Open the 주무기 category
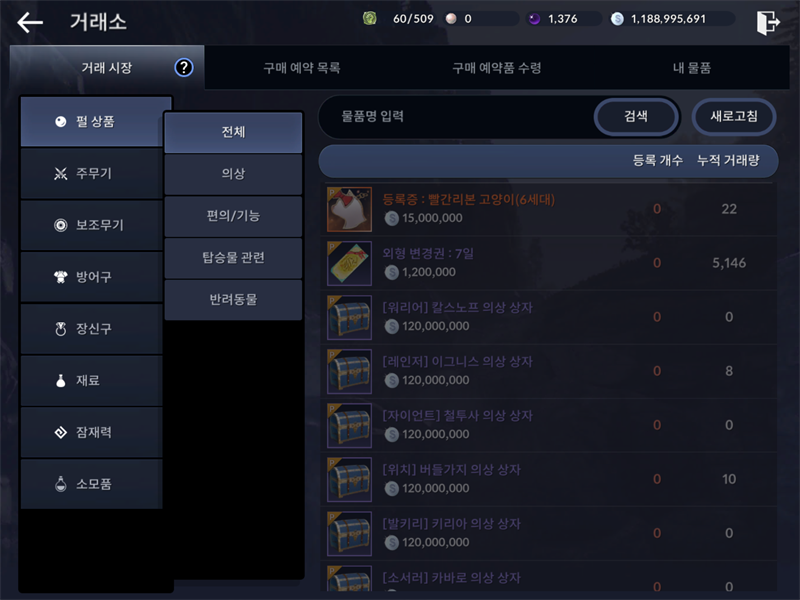 [x=92, y=173]
